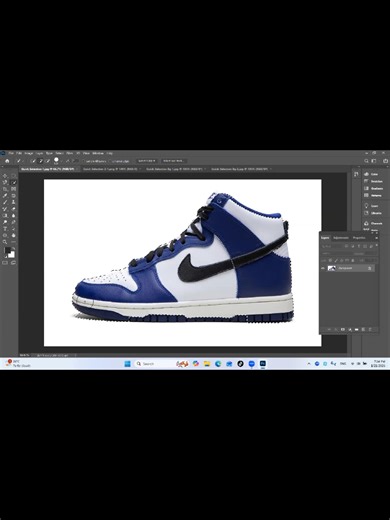This screenshot has width=390, height=520.
Task: Choose Subtract from Selection mode
Action: 48,161
